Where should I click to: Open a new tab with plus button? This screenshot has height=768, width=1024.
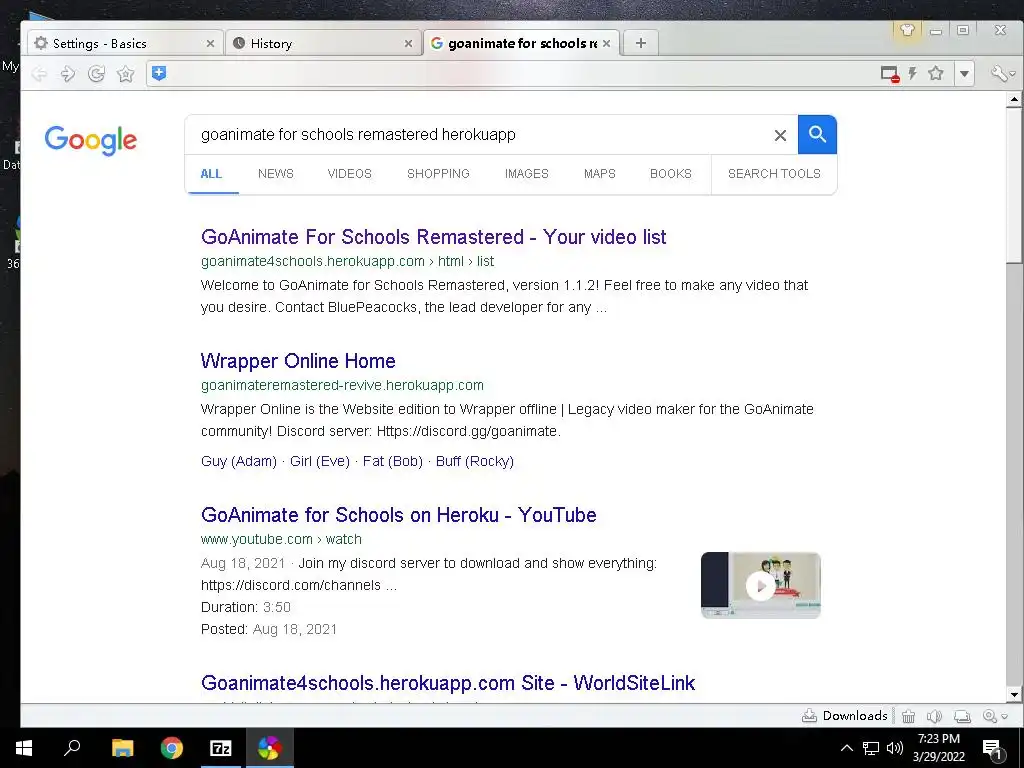(641, 43)
